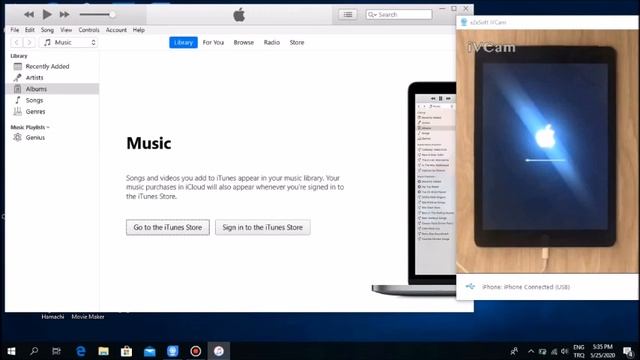The width and height of the screenshot is (640, 360).
Task: Expand the Music media type dropdown
Action: [x=69, y=42]
